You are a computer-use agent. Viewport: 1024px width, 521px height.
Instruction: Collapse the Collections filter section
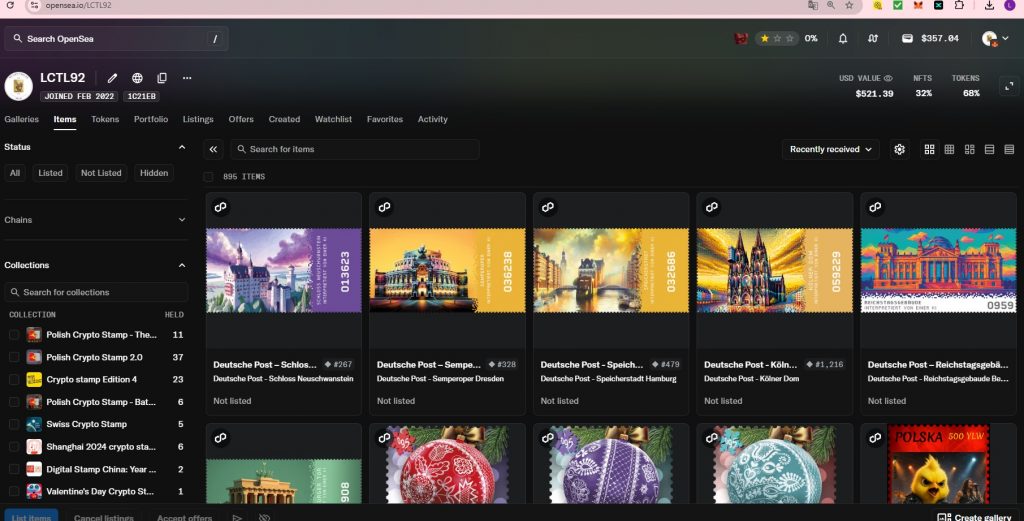click(181, 265)
